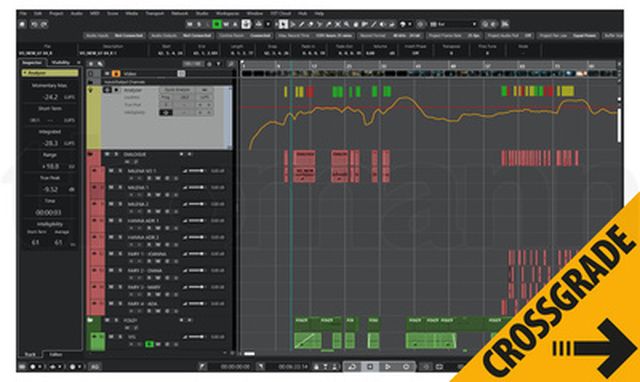The width and height of the screenshot is (640, 382).
Task: Select the Play speaker tool
Action: [382, 24]
